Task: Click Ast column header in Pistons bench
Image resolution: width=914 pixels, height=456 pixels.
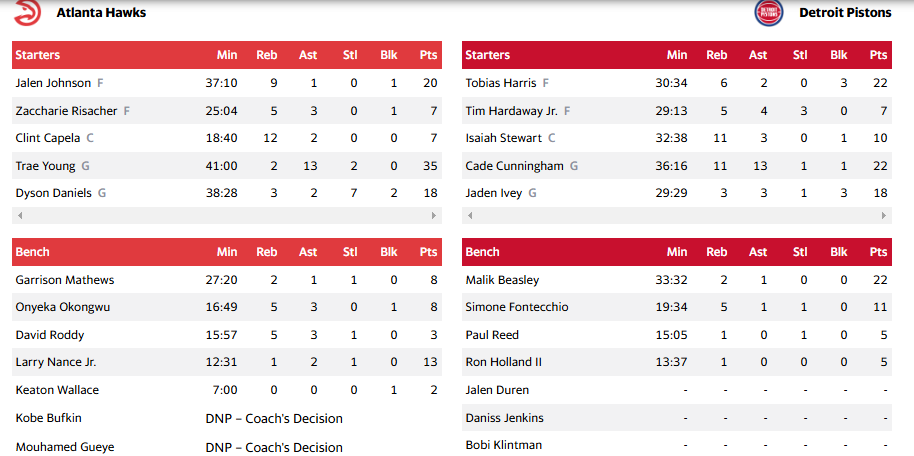Action: point(758,252)
